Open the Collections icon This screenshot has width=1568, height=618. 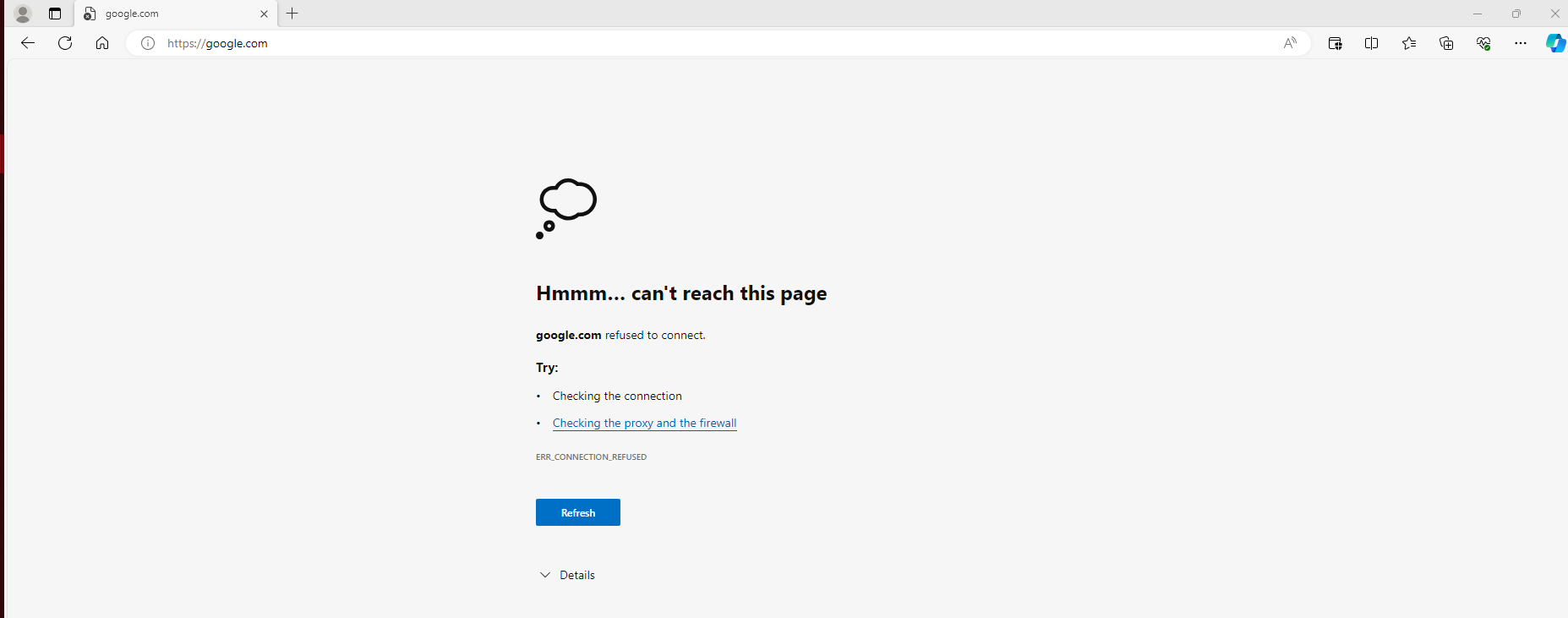point(1446,43)
